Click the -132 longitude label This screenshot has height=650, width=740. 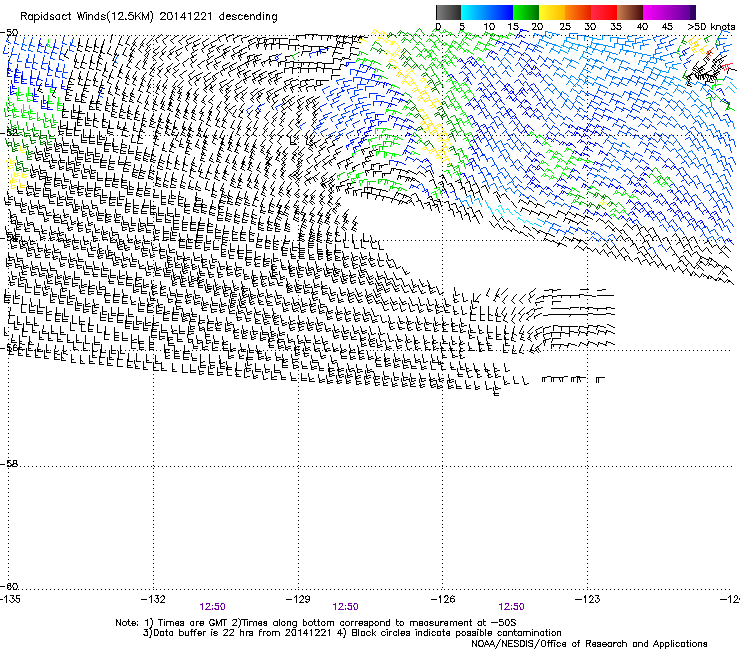click(154, 599)
